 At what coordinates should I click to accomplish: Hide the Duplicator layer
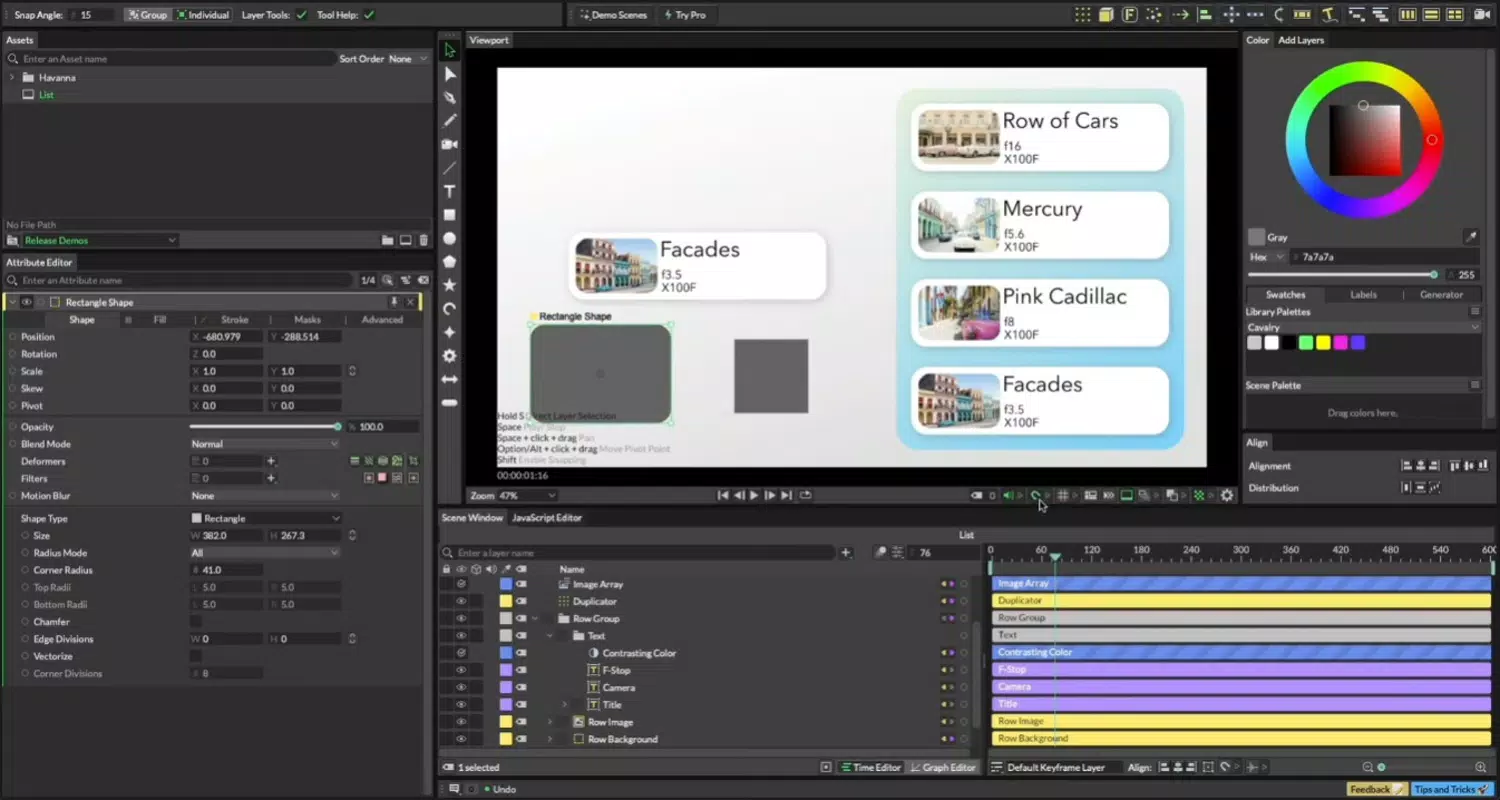461,601
